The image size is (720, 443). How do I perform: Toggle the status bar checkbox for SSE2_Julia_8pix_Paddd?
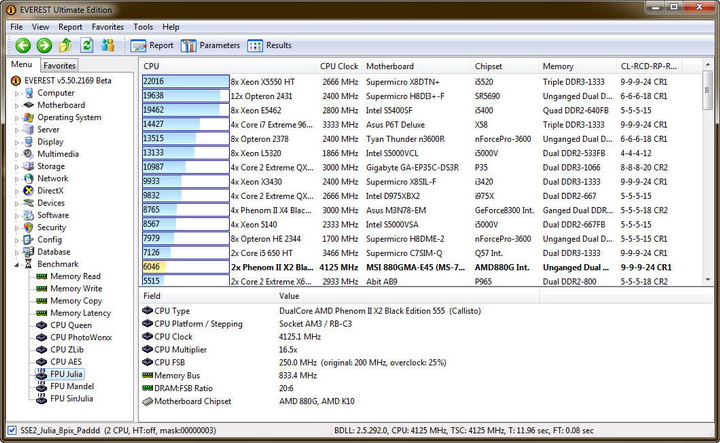12,430
